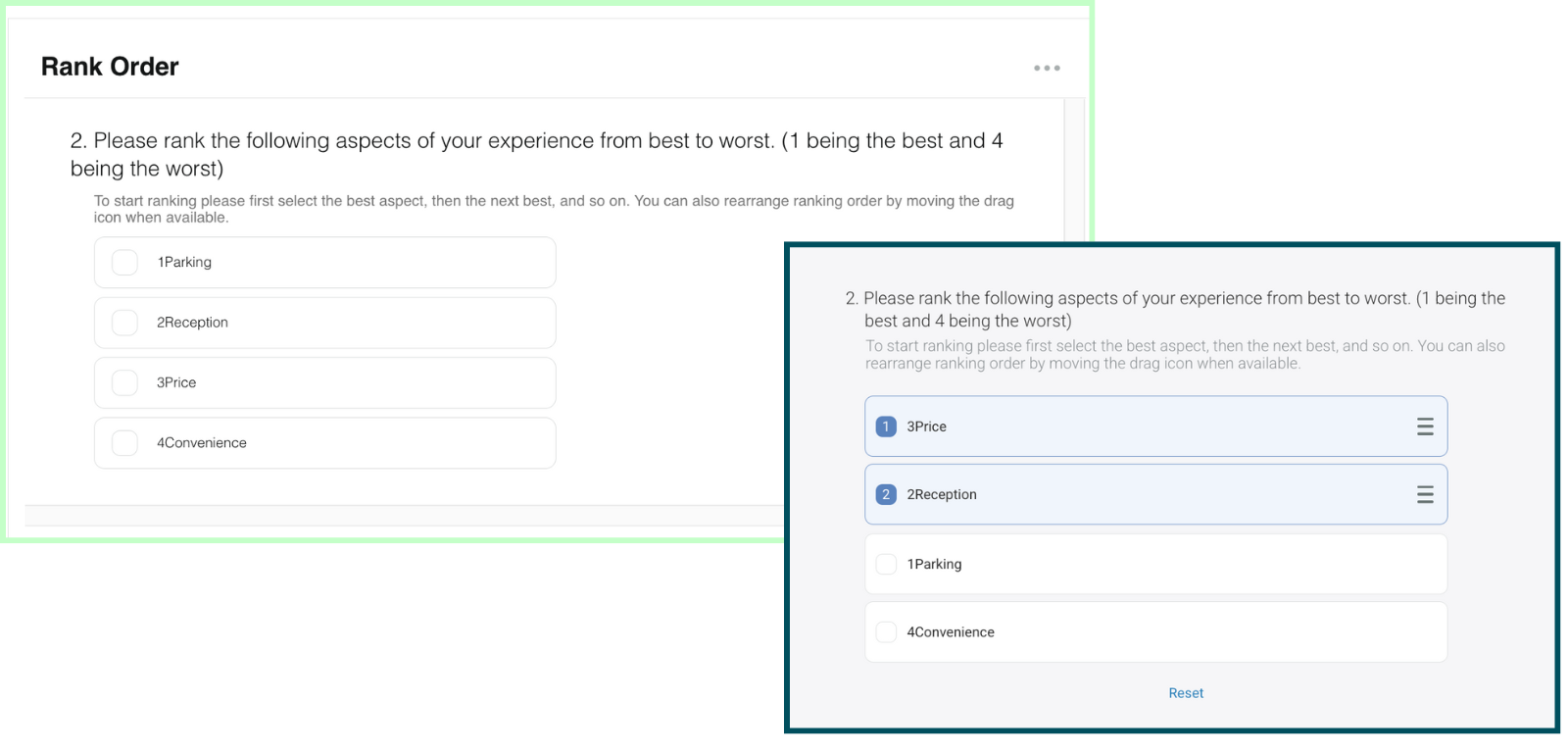Click the blue rank 1 badge

(x=886, y=427)
